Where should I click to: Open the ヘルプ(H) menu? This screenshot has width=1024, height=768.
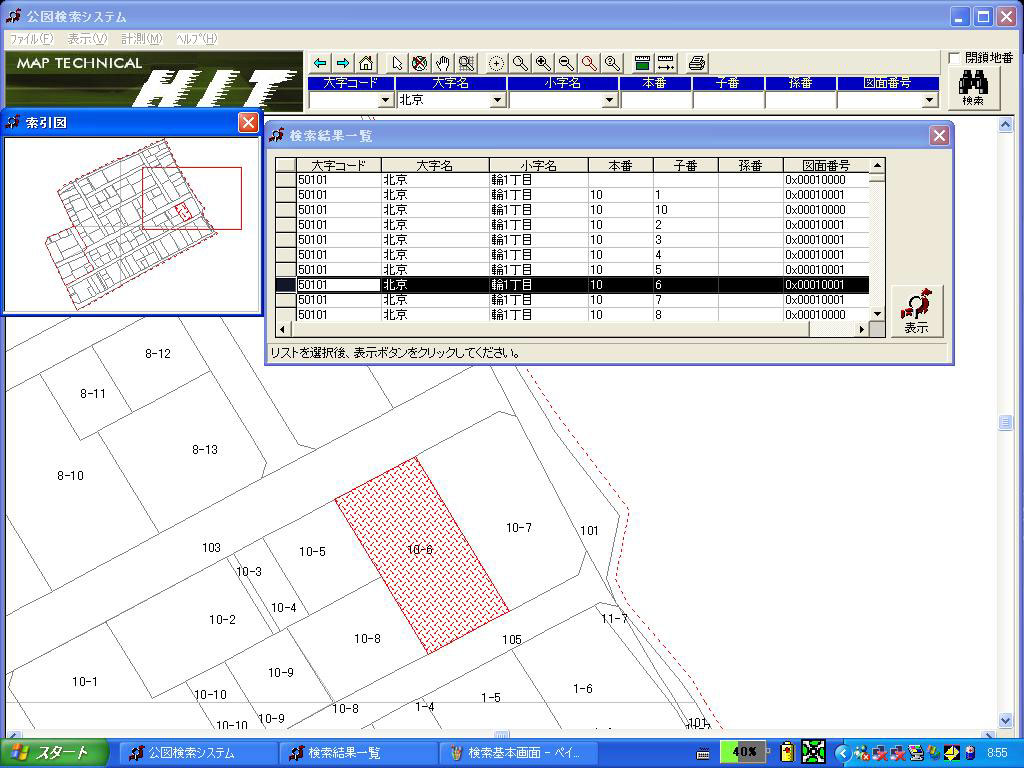(x=197, y=39)
